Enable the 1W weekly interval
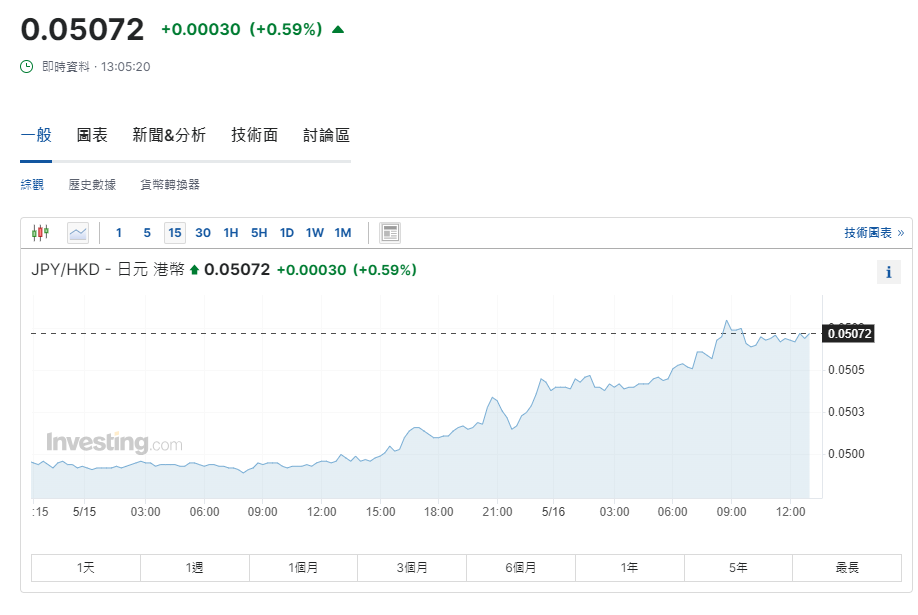 point(314,232)
